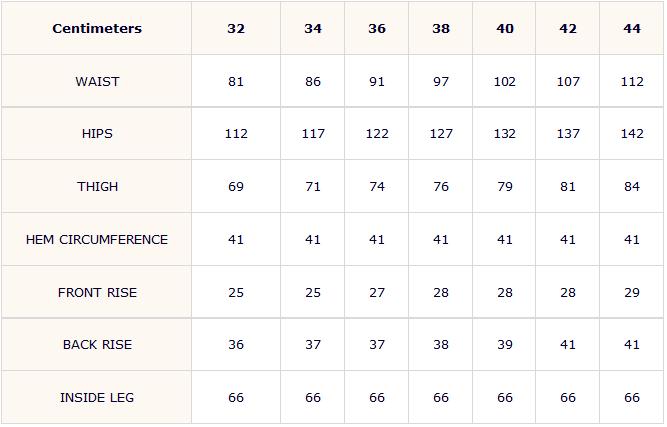
Task: Click the BACK RISE row label
Action: click(97, 345)
